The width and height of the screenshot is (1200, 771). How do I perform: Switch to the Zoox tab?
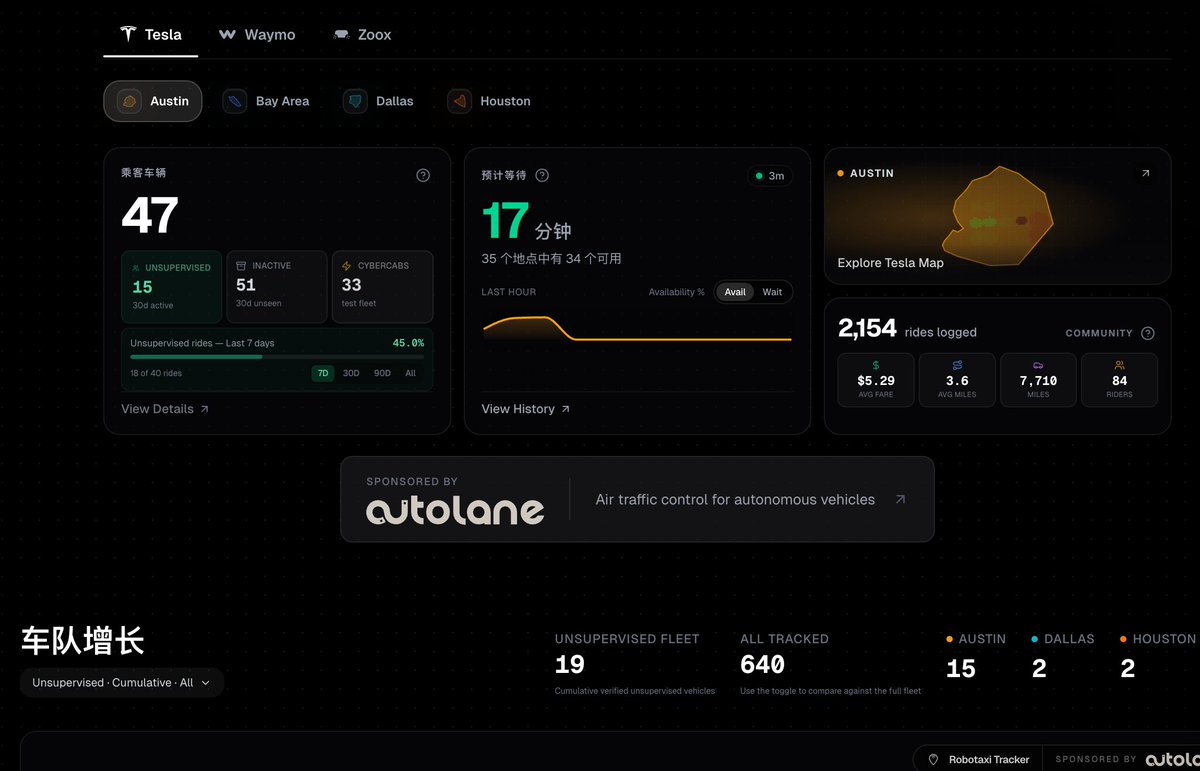[x=362, y=34]
